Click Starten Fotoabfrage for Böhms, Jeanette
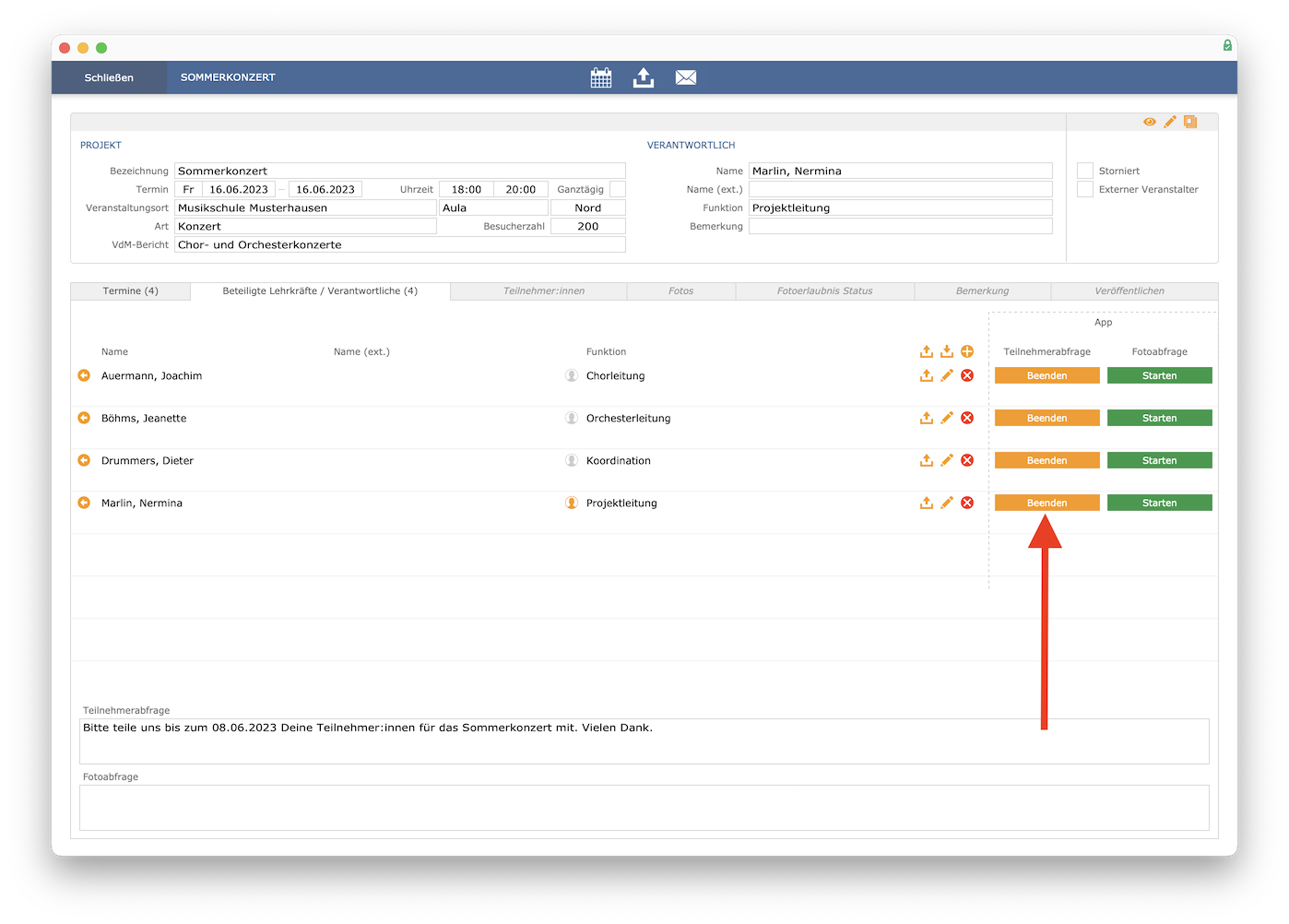This screenshot has height=924, width=1289. [1160, 418]
